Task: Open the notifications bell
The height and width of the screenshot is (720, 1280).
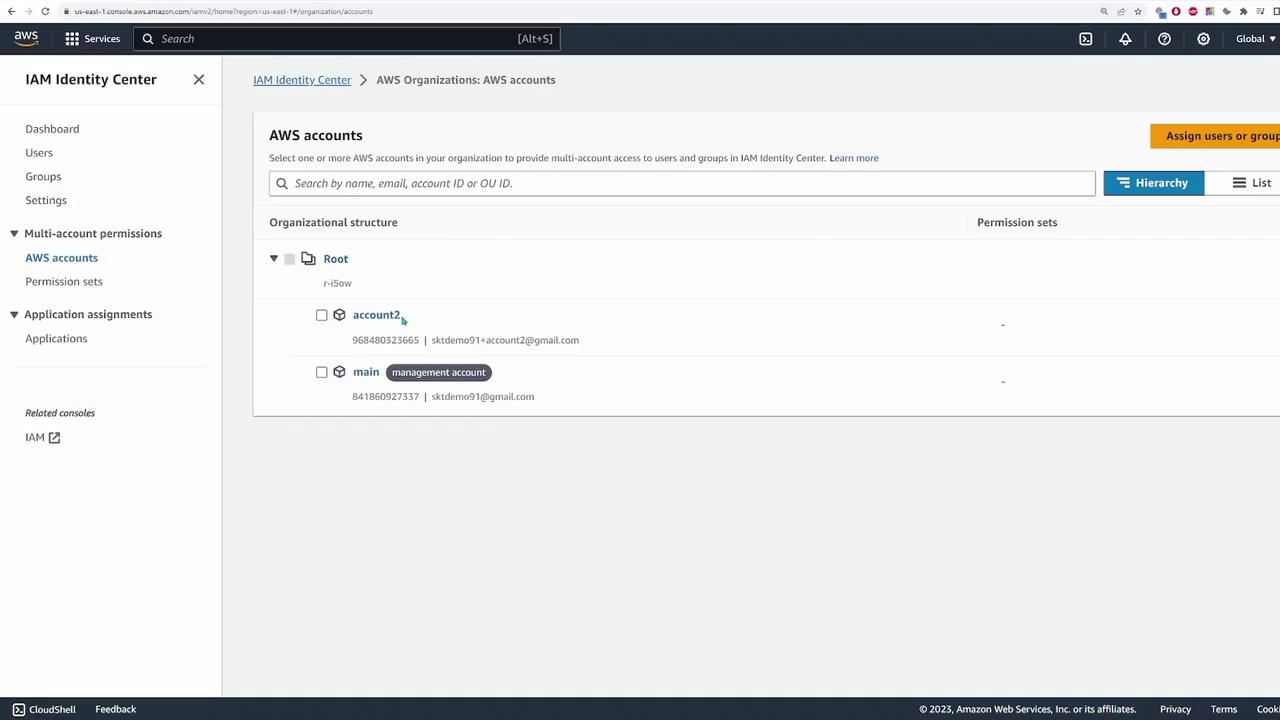Action: tap(1125, 39)
